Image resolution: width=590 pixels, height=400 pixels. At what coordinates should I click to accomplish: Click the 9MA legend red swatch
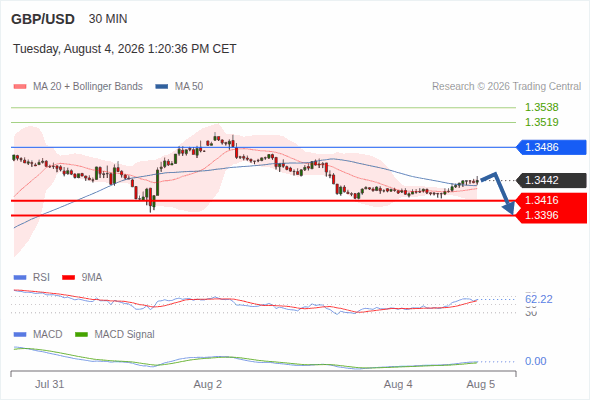click(x=68, y=278)
